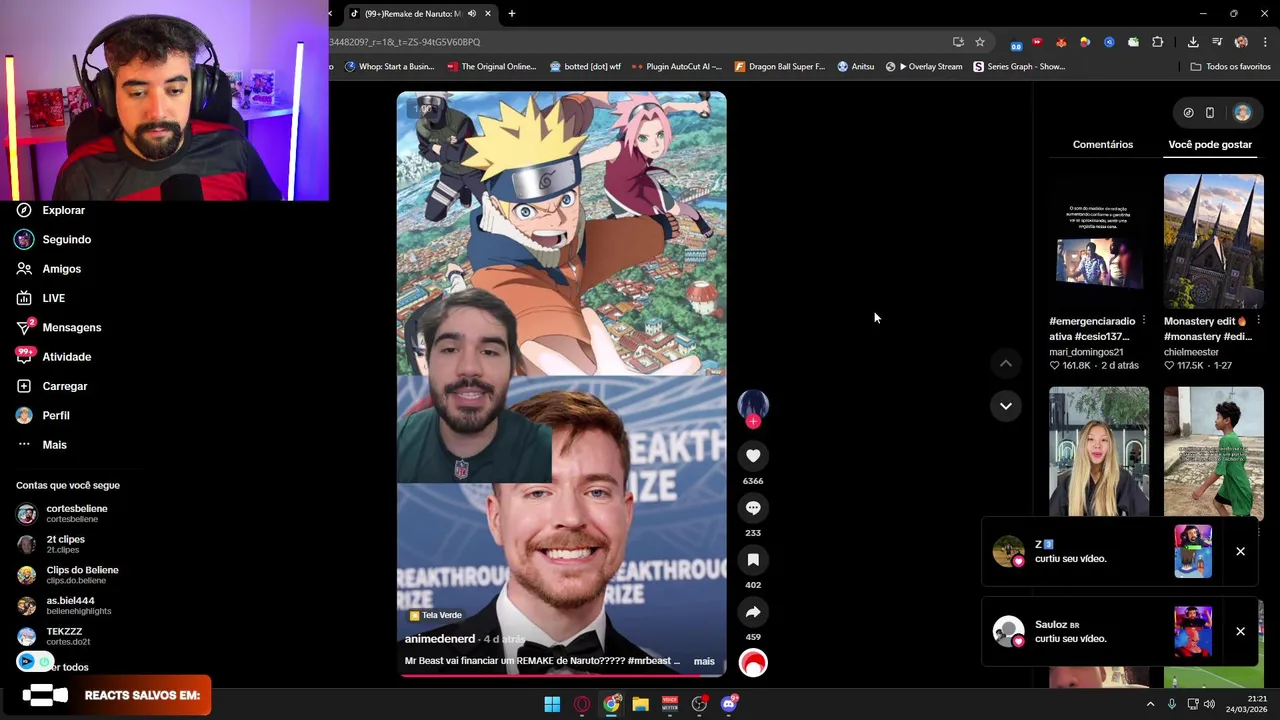Switch to Você pode gostar tab
The height and width of the screenshot is (720, 1280).
coord(1210,144)
